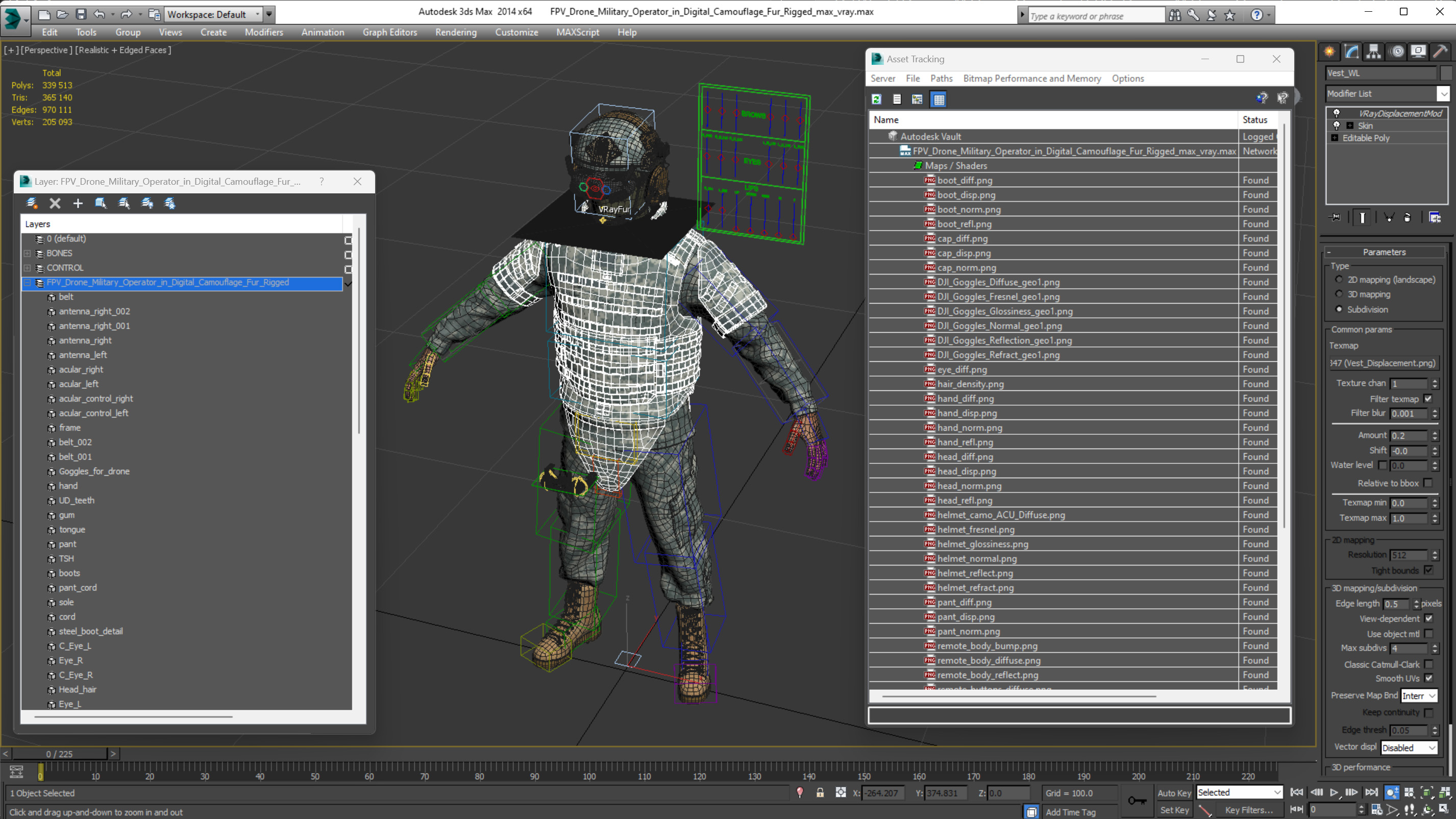Screen dimensions: 1456x819
Task: Toggle View-dependent checkbox
Action: tap(1428, 618)
